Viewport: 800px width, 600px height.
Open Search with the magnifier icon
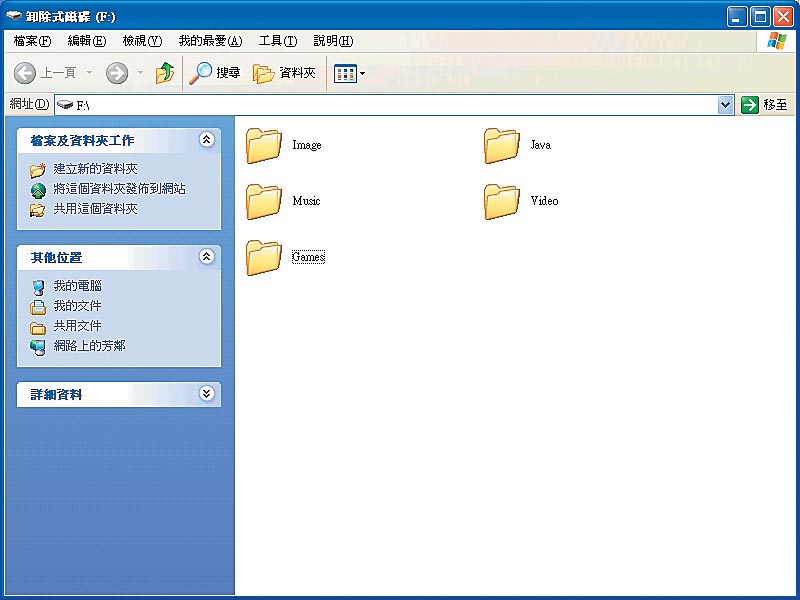[200, 73]
